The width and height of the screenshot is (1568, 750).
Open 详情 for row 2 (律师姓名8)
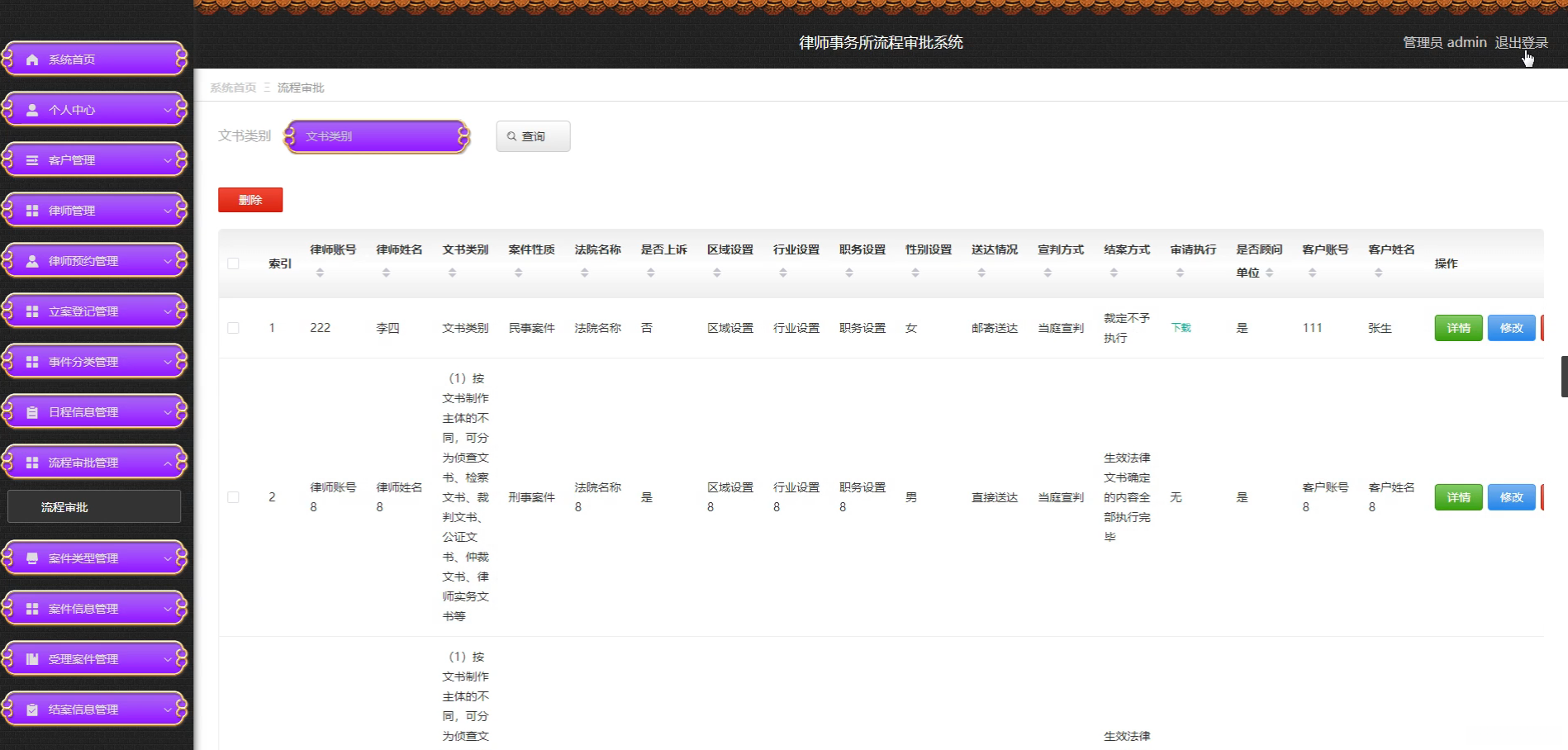coord(1458,497)
